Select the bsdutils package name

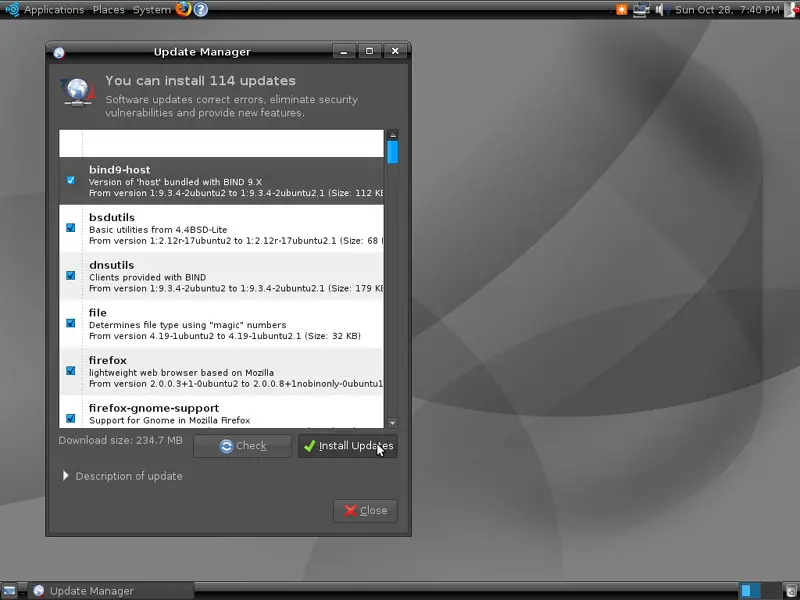tap(112, 217)
